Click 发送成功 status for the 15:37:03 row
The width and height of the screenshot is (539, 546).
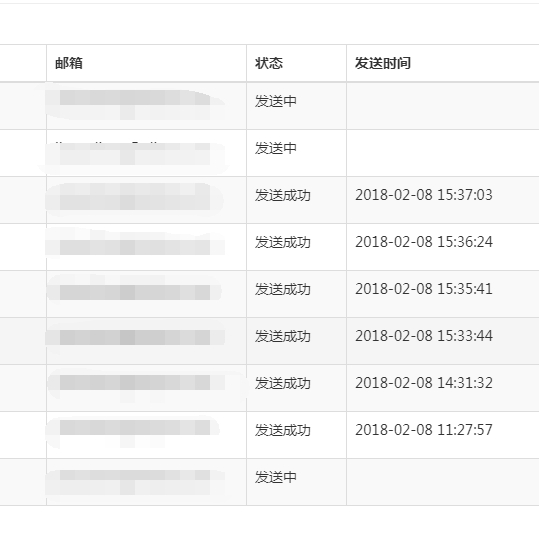[x=283, y=195]
